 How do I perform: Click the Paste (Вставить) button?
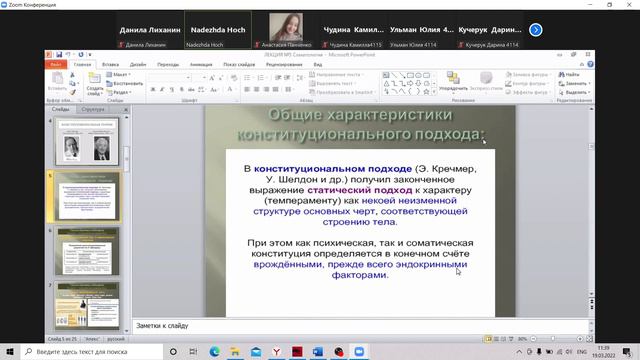[x=57, y=82]
